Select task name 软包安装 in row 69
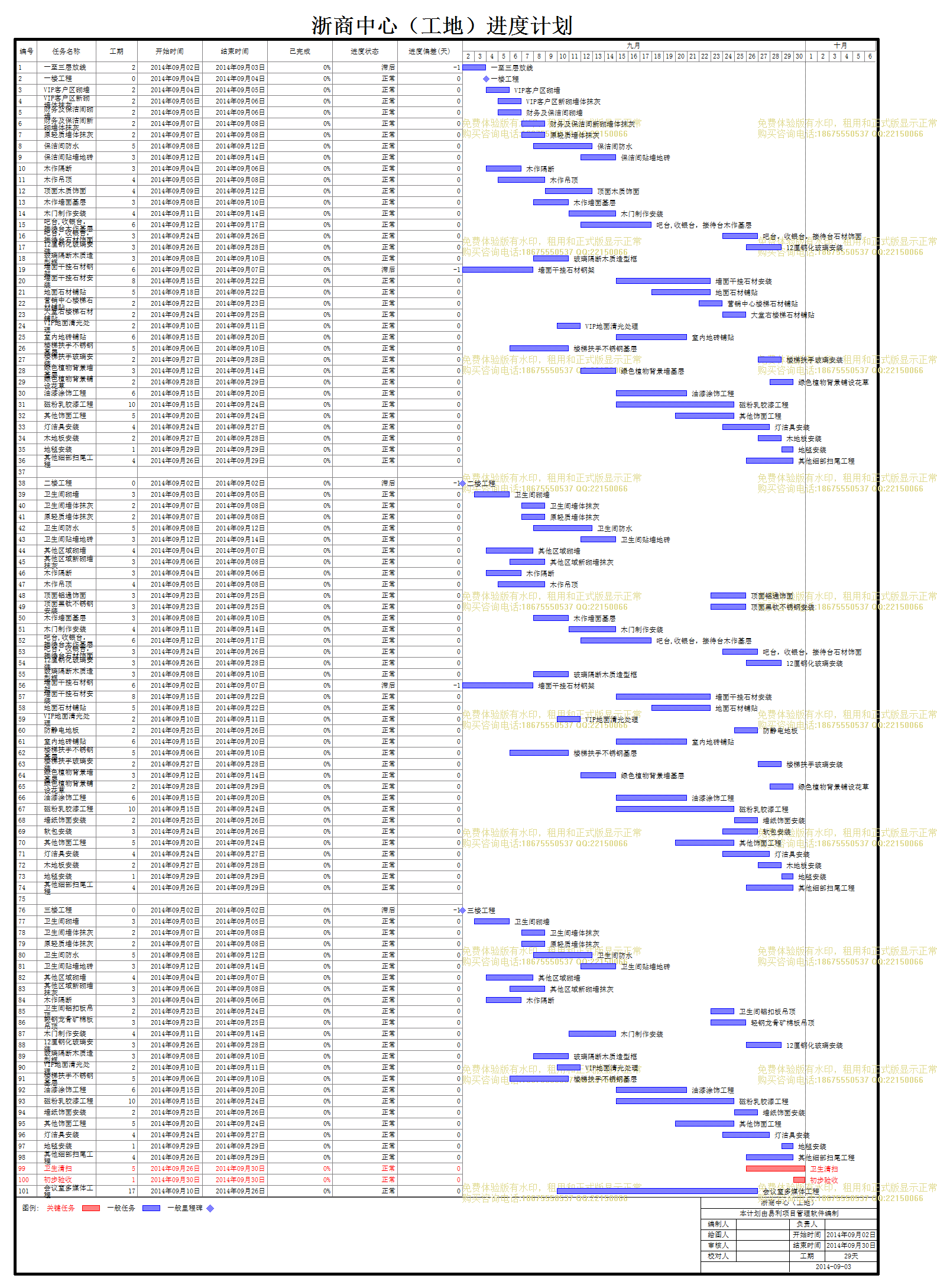Screen dimensions: 937x1288 click(x=58, y=831)
